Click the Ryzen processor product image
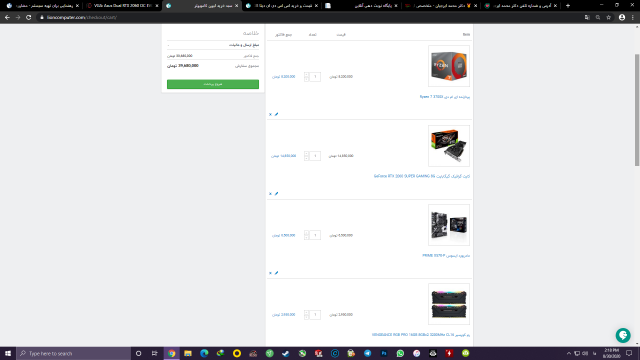This screenshot has width=640, height=360. click(x=449, y=66)
